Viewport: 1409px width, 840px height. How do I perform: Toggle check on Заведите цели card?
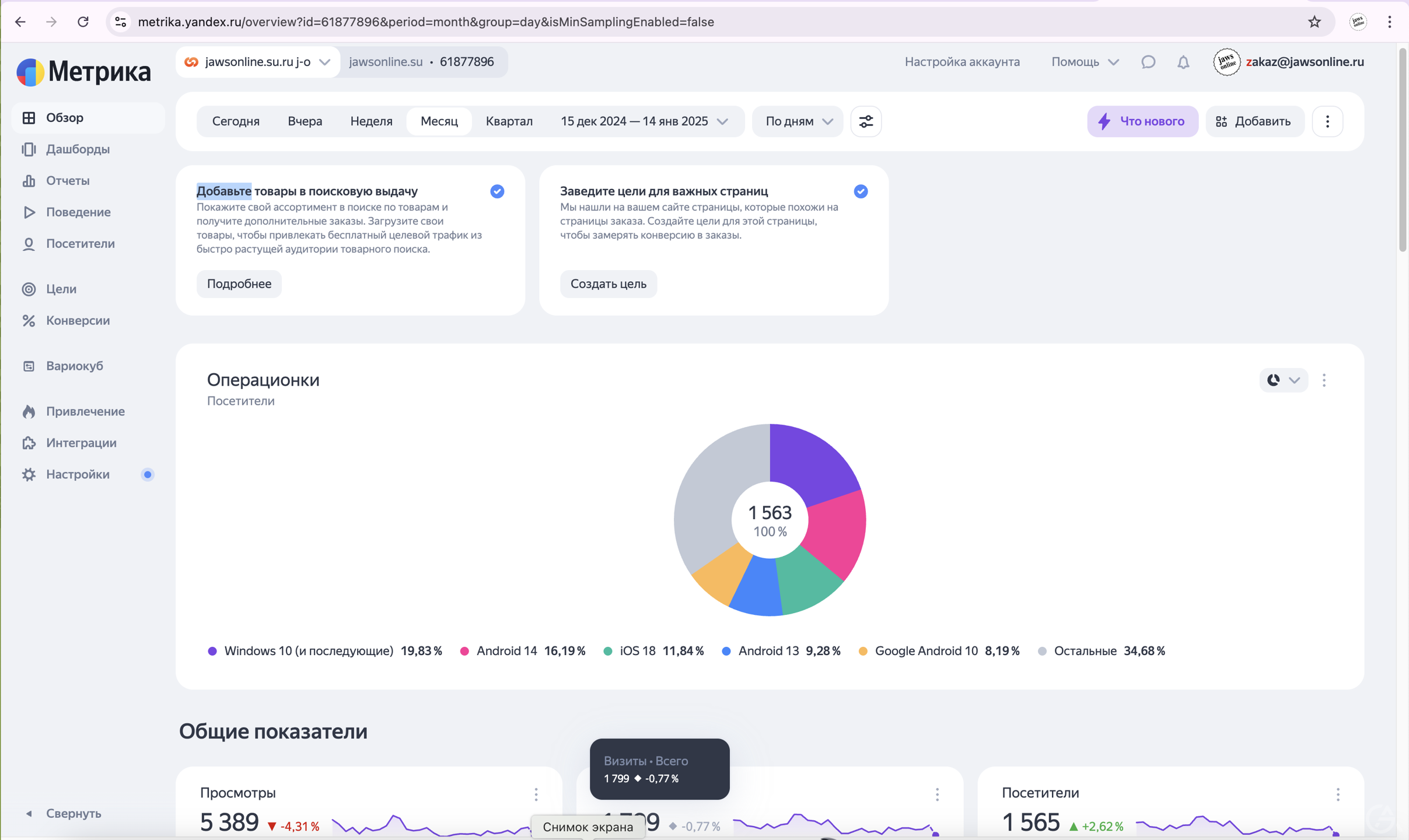click(x=861, y=191)
